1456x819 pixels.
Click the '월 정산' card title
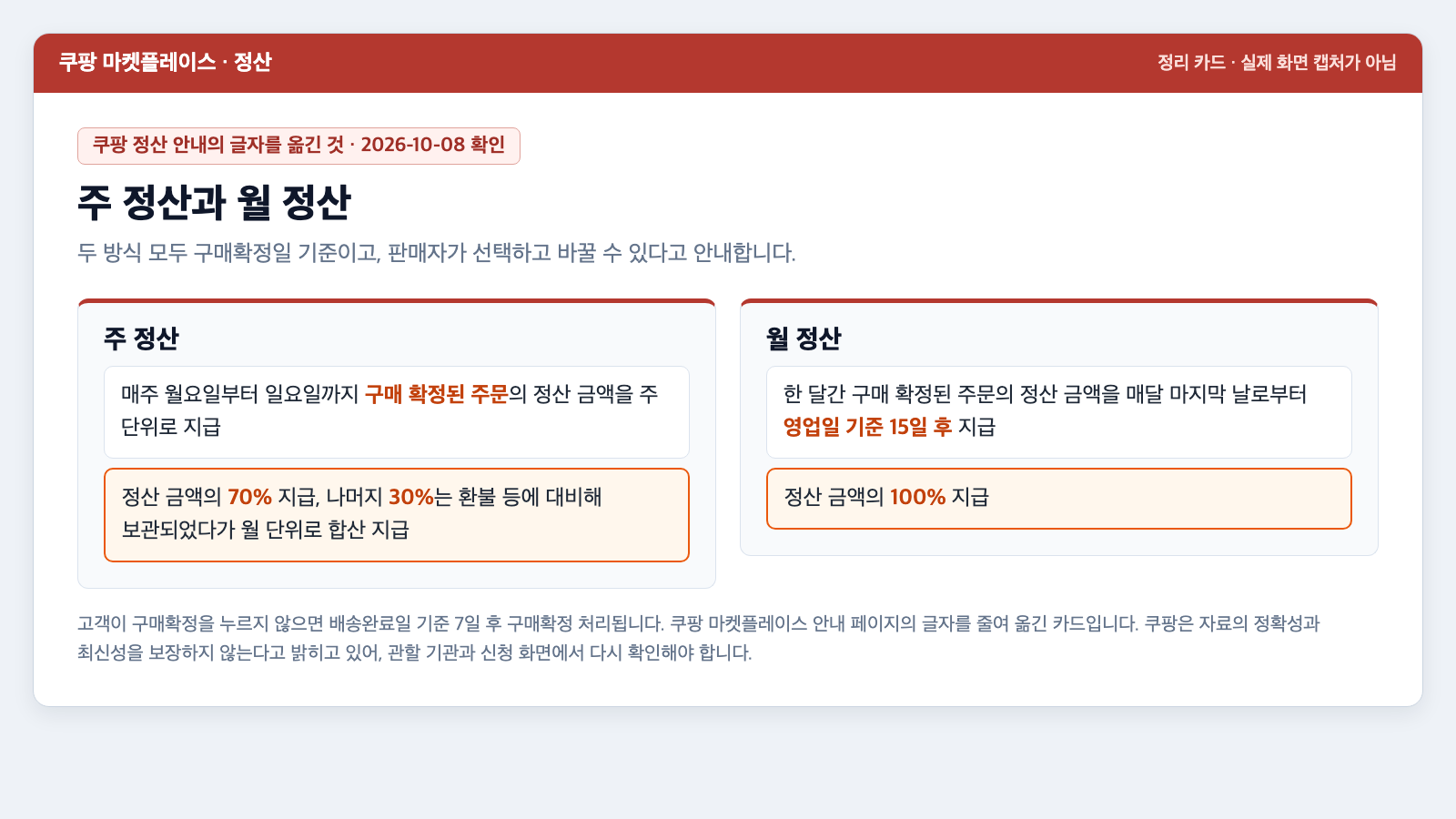804,339
